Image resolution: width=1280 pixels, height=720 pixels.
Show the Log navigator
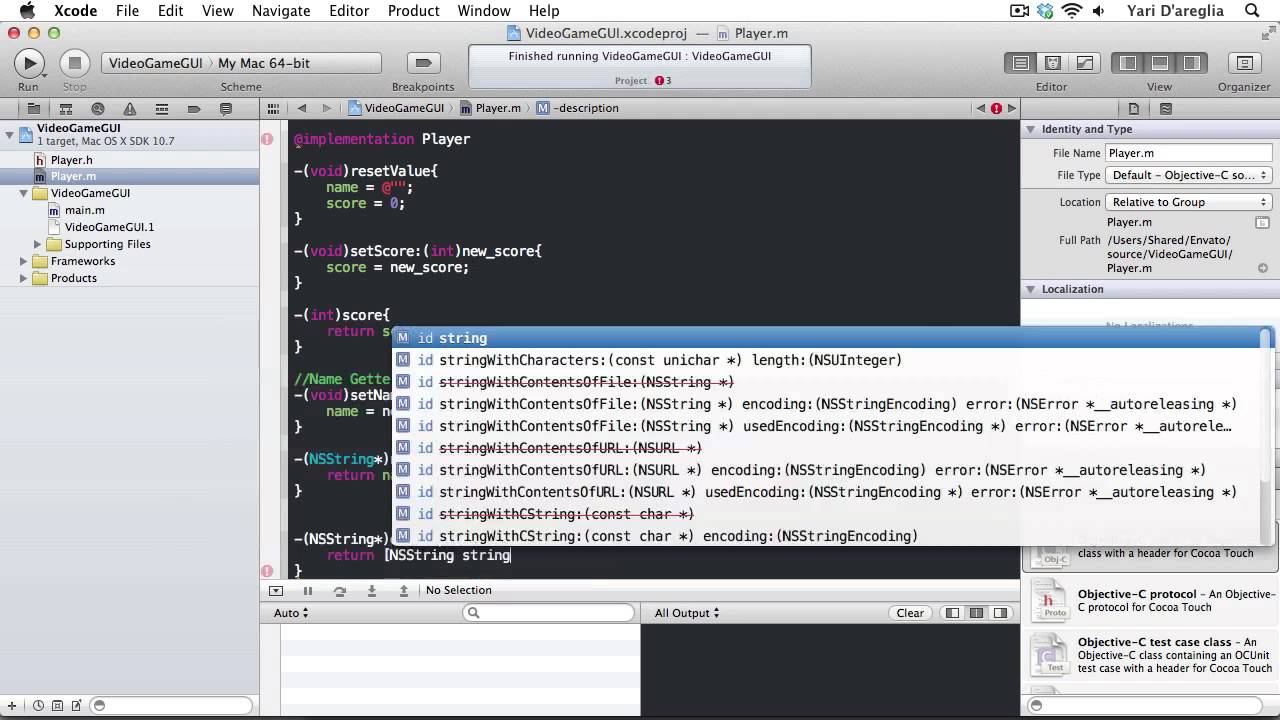click(x=226, y=109)
